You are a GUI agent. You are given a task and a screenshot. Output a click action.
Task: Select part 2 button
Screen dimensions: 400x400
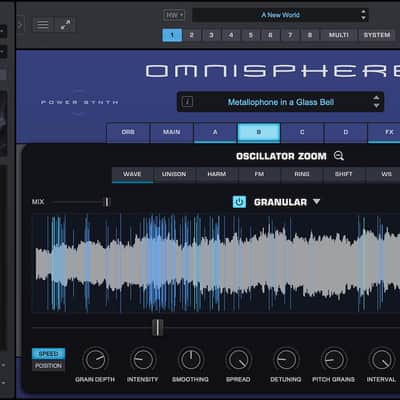[x=192, y=35]
